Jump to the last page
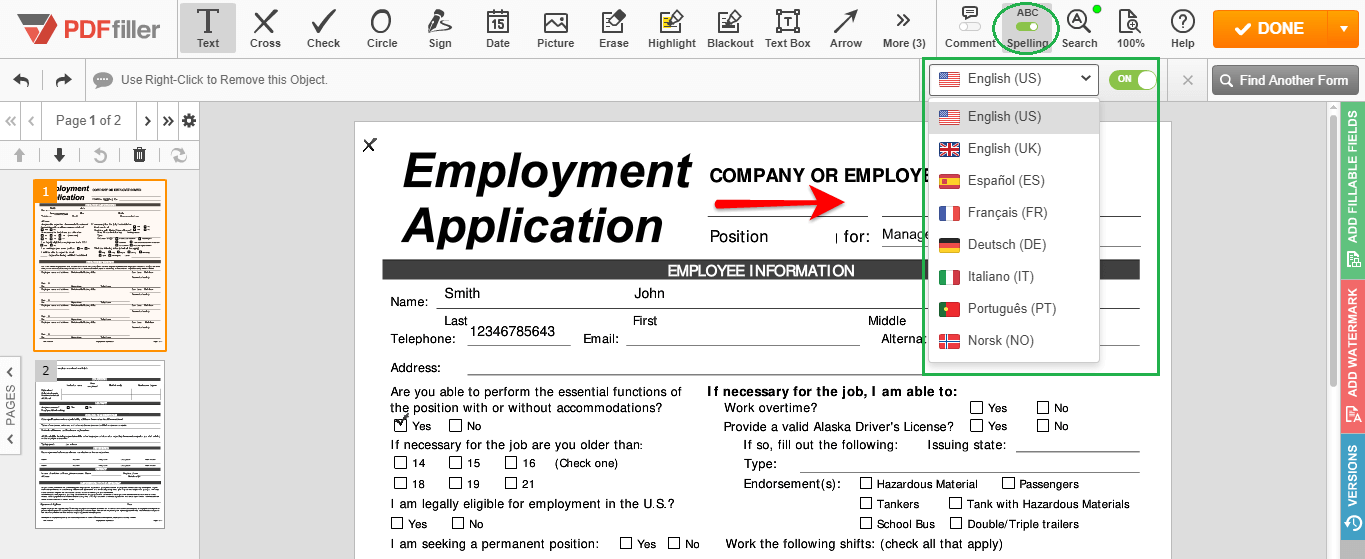 [168, 121]
